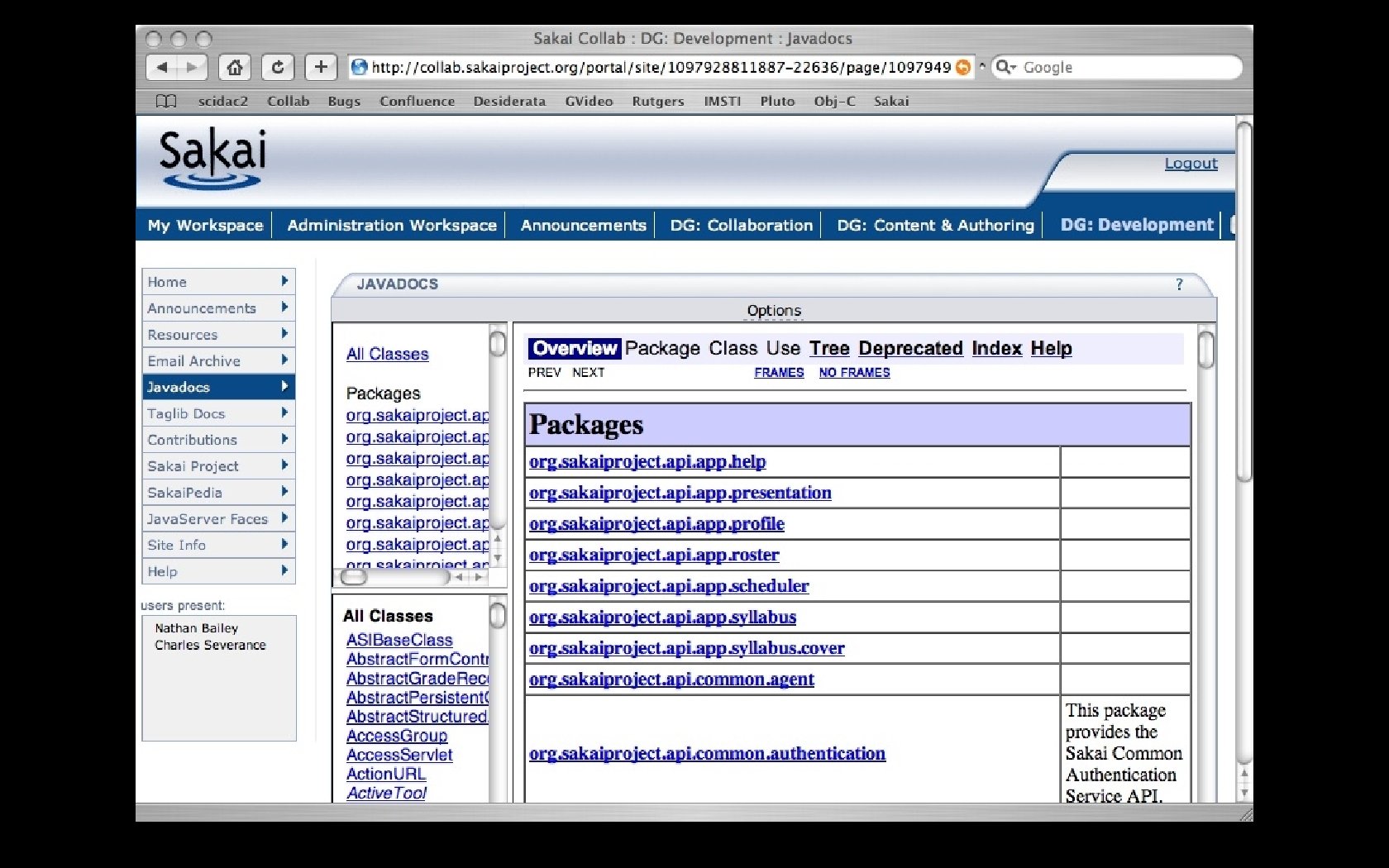Click the All Classes link in packages frame
The image size is (1389, 868).
387,354
